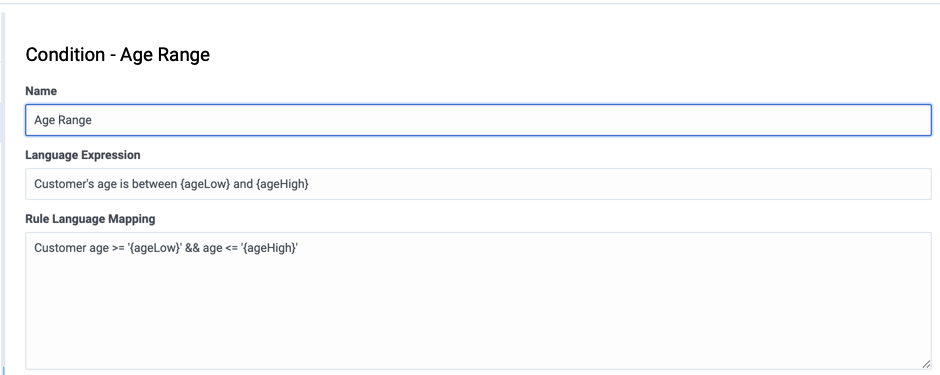This screenshot has height=375, width=940.
Task: Click the Rule Language Mapping label
Action: tap(90, 219)
